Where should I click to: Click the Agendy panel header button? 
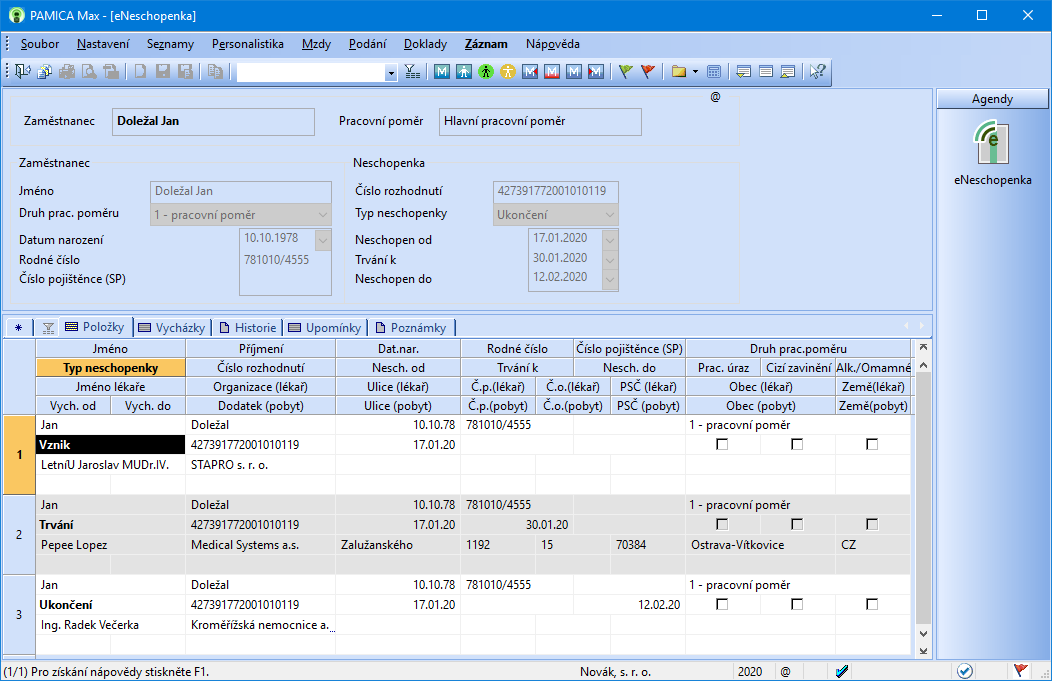tap(992, 99)
